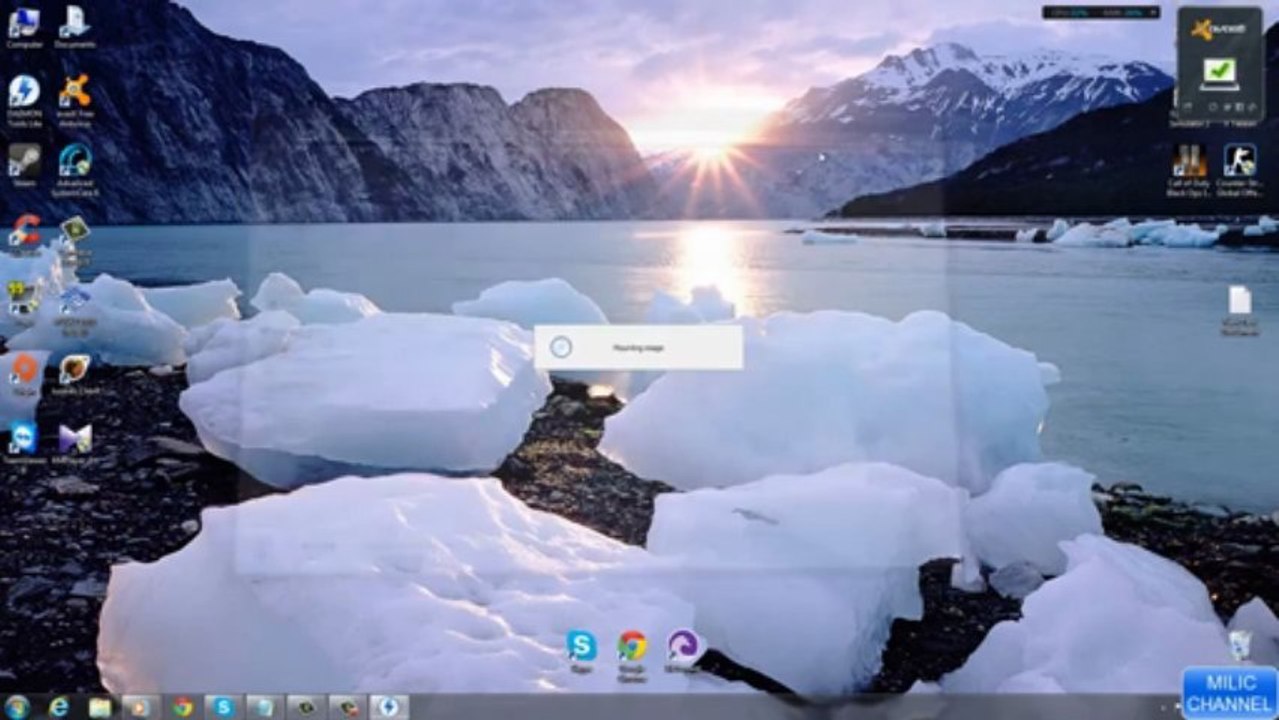Open File Explorer from the taskbar
Image resolution: width=1279 pixels, height=720 pixels.
[100, 707]
